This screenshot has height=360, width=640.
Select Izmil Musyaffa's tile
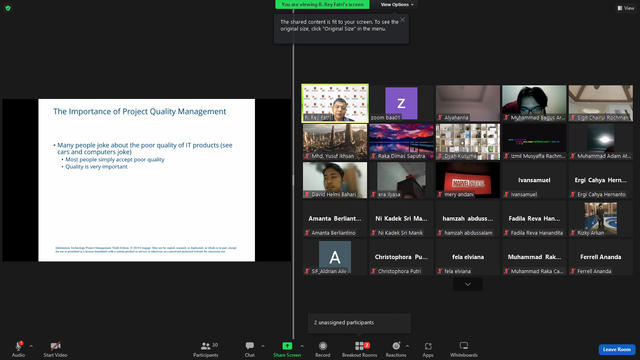(534, 142)
